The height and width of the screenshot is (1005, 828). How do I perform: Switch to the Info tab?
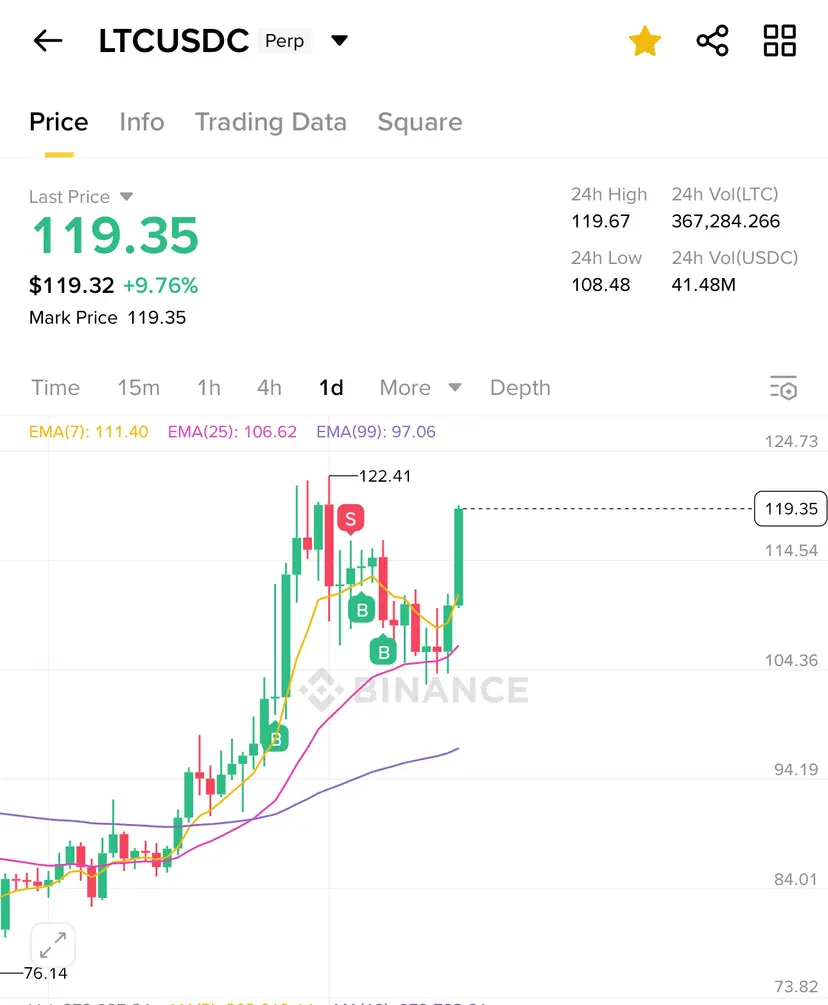(142, 122)
